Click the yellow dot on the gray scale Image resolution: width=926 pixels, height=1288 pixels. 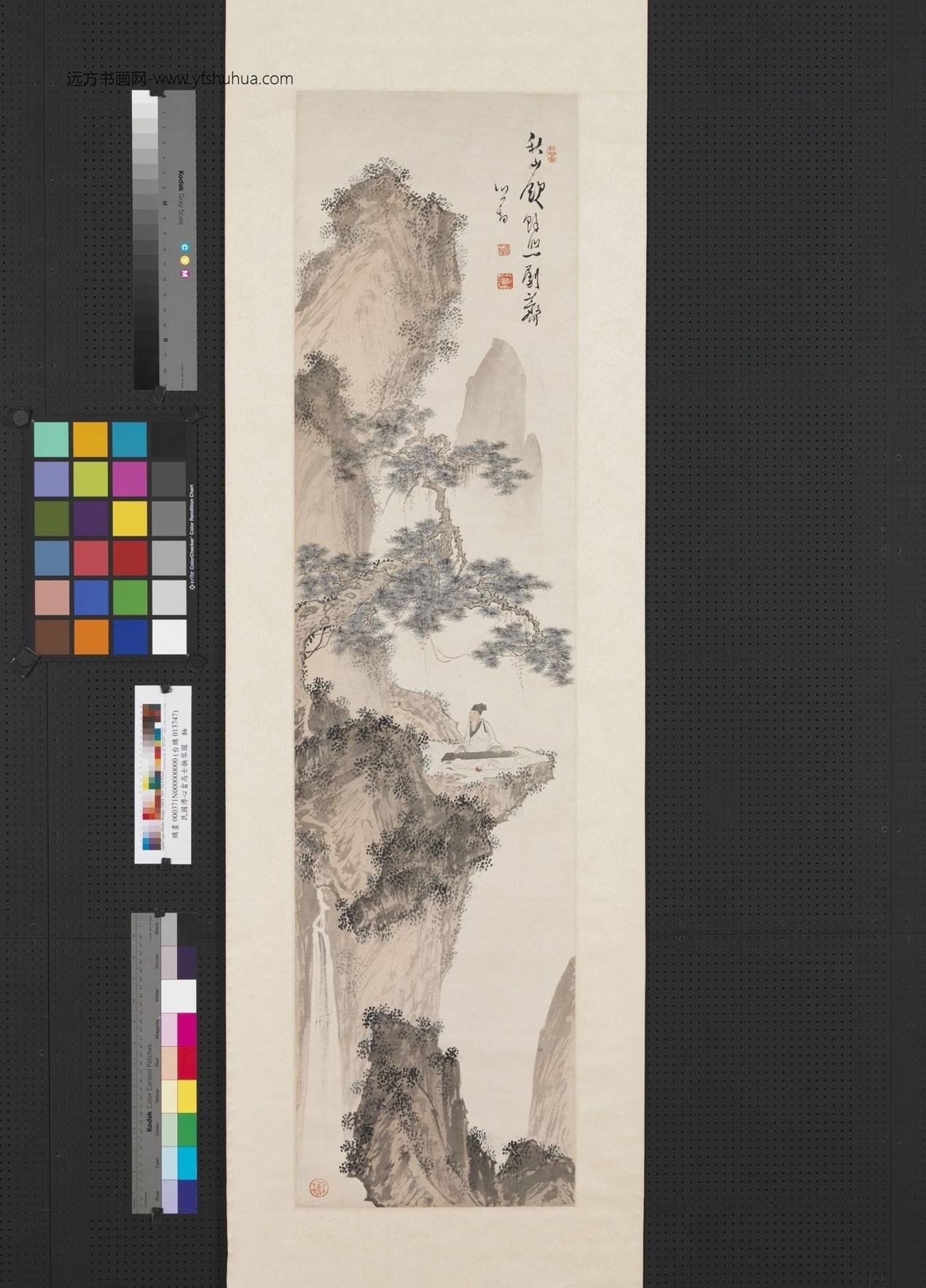185,260
